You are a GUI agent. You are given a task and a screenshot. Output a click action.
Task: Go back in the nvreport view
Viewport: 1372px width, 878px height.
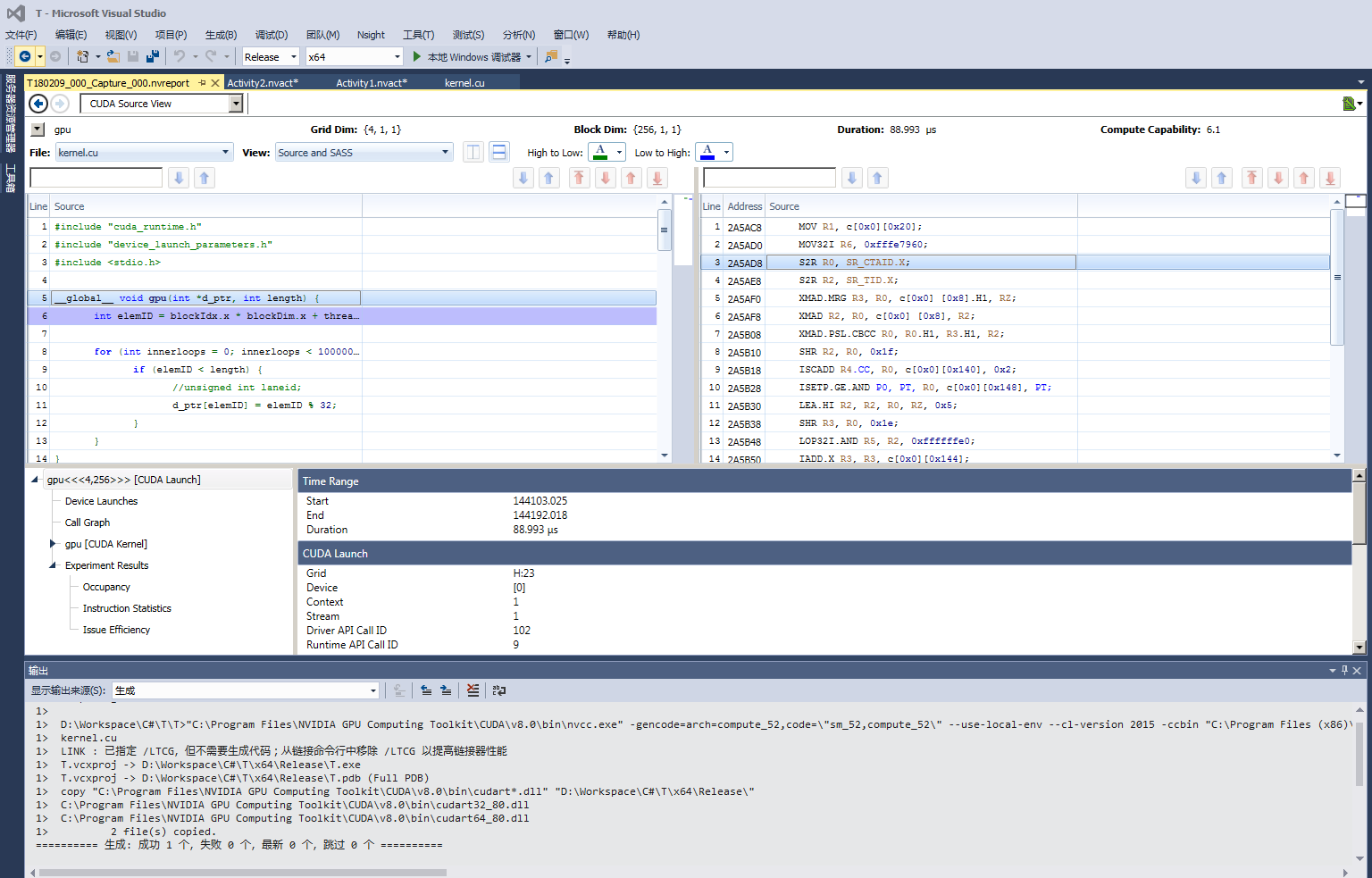38,104
